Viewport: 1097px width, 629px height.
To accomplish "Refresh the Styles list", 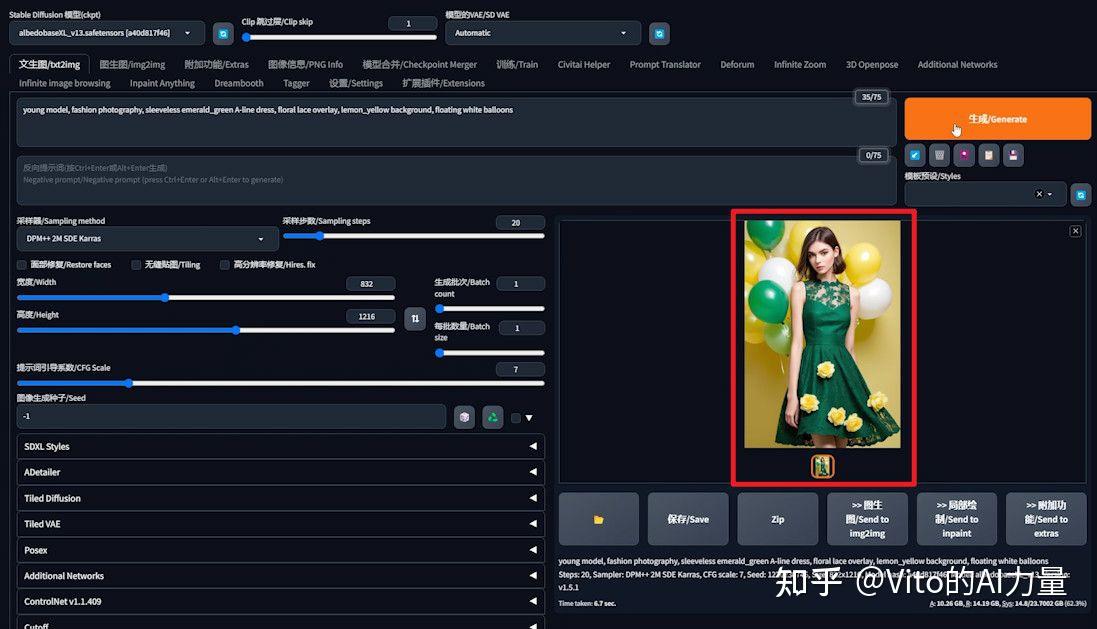I will point(1081,195).
